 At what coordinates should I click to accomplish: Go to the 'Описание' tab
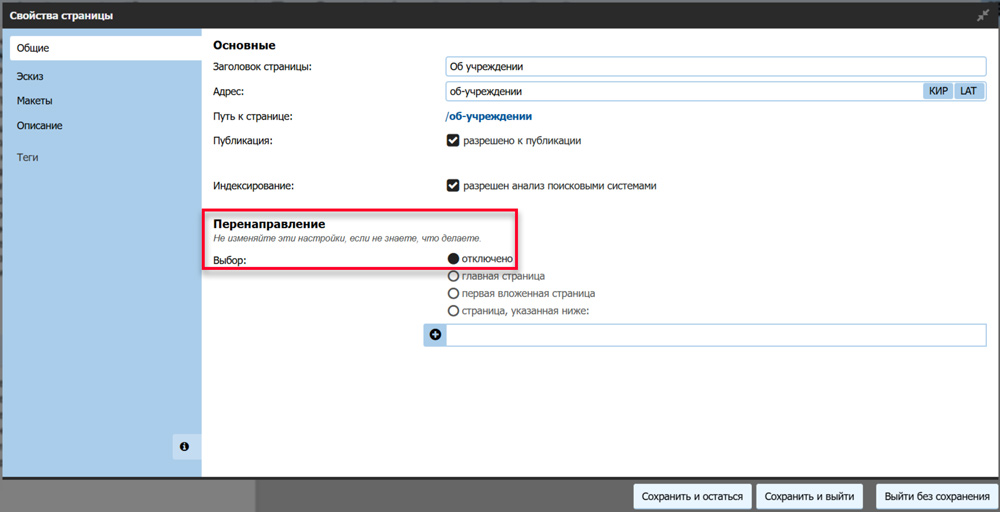pos(39,126)
